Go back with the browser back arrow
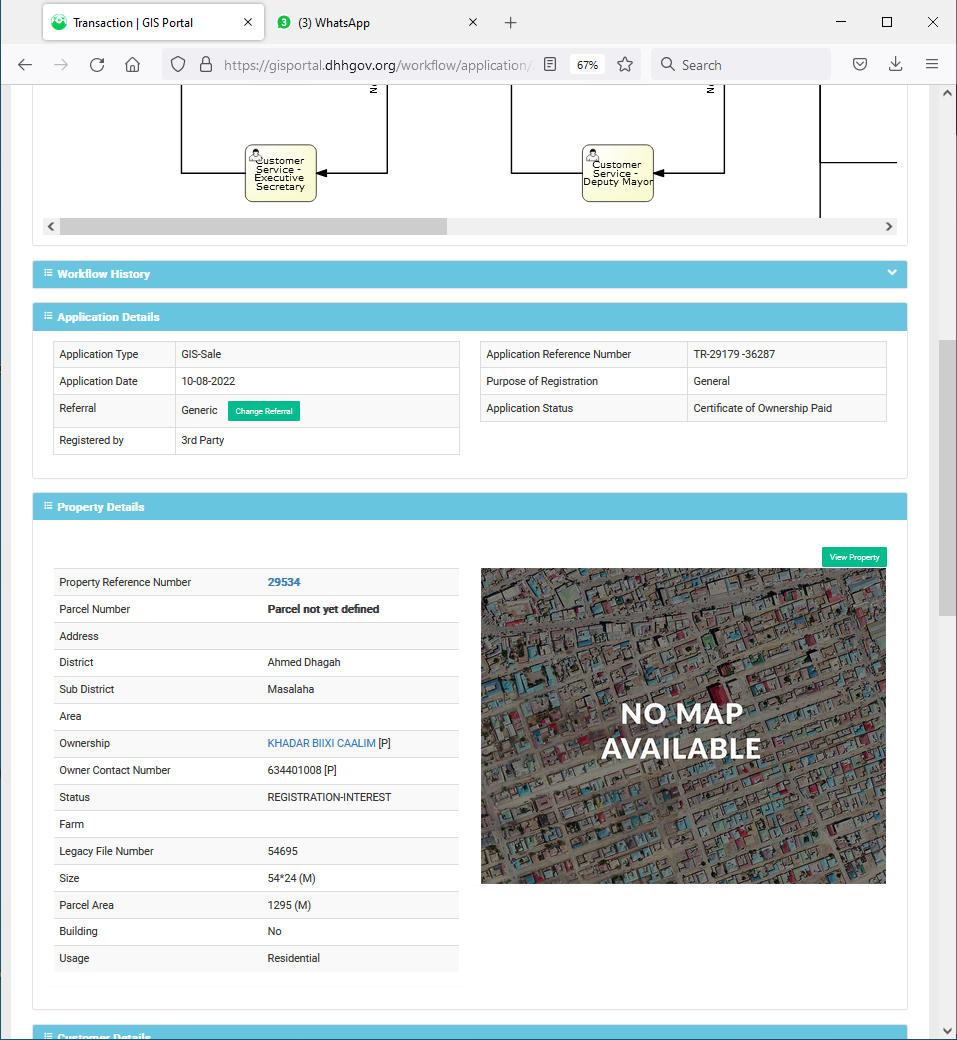Viewport: 957px width, 1040px height. click(x=25, y=65)
